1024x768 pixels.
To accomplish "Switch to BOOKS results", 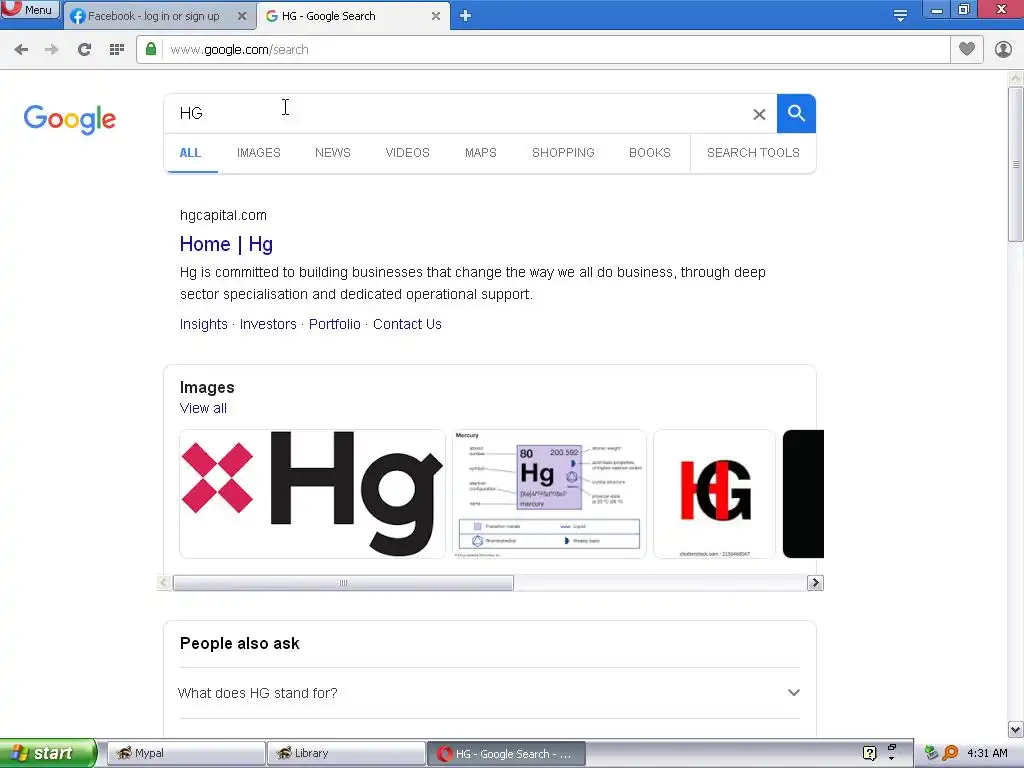I will (650, 153).
